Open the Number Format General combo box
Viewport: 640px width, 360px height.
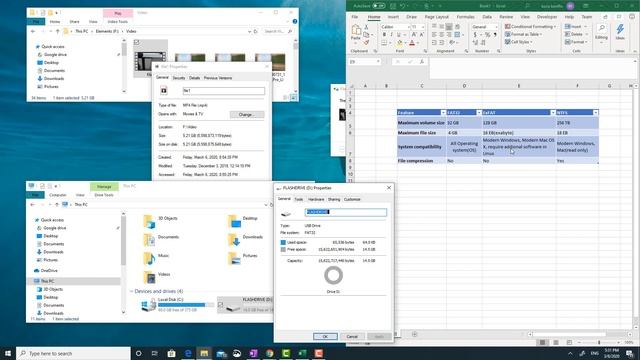coord(484,27)
